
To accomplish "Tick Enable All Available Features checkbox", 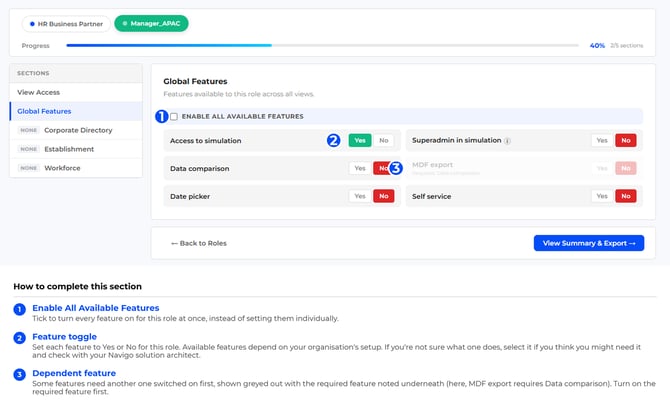I will 174,117.
